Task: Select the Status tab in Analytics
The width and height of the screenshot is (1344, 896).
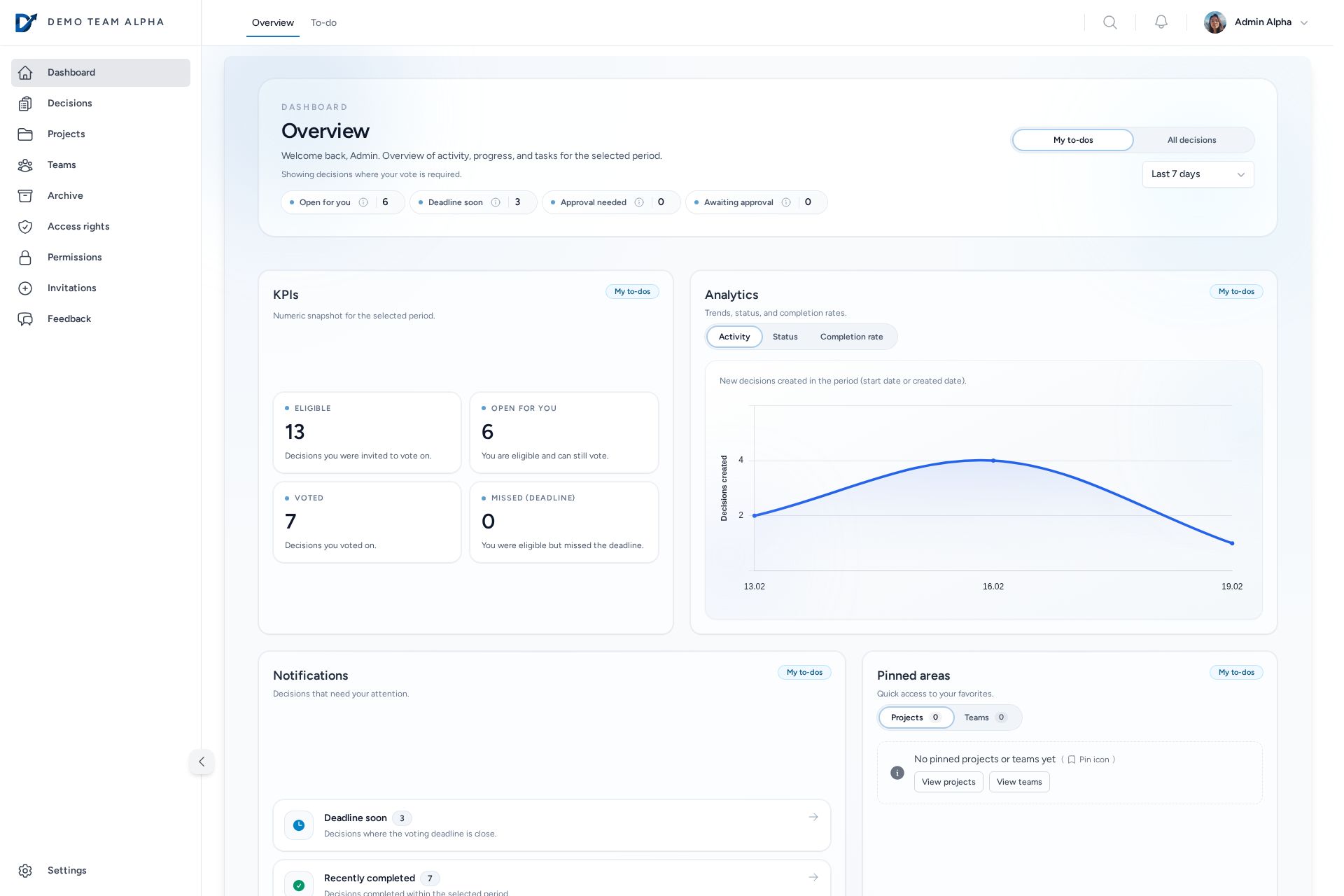Action: click(785, 337)
